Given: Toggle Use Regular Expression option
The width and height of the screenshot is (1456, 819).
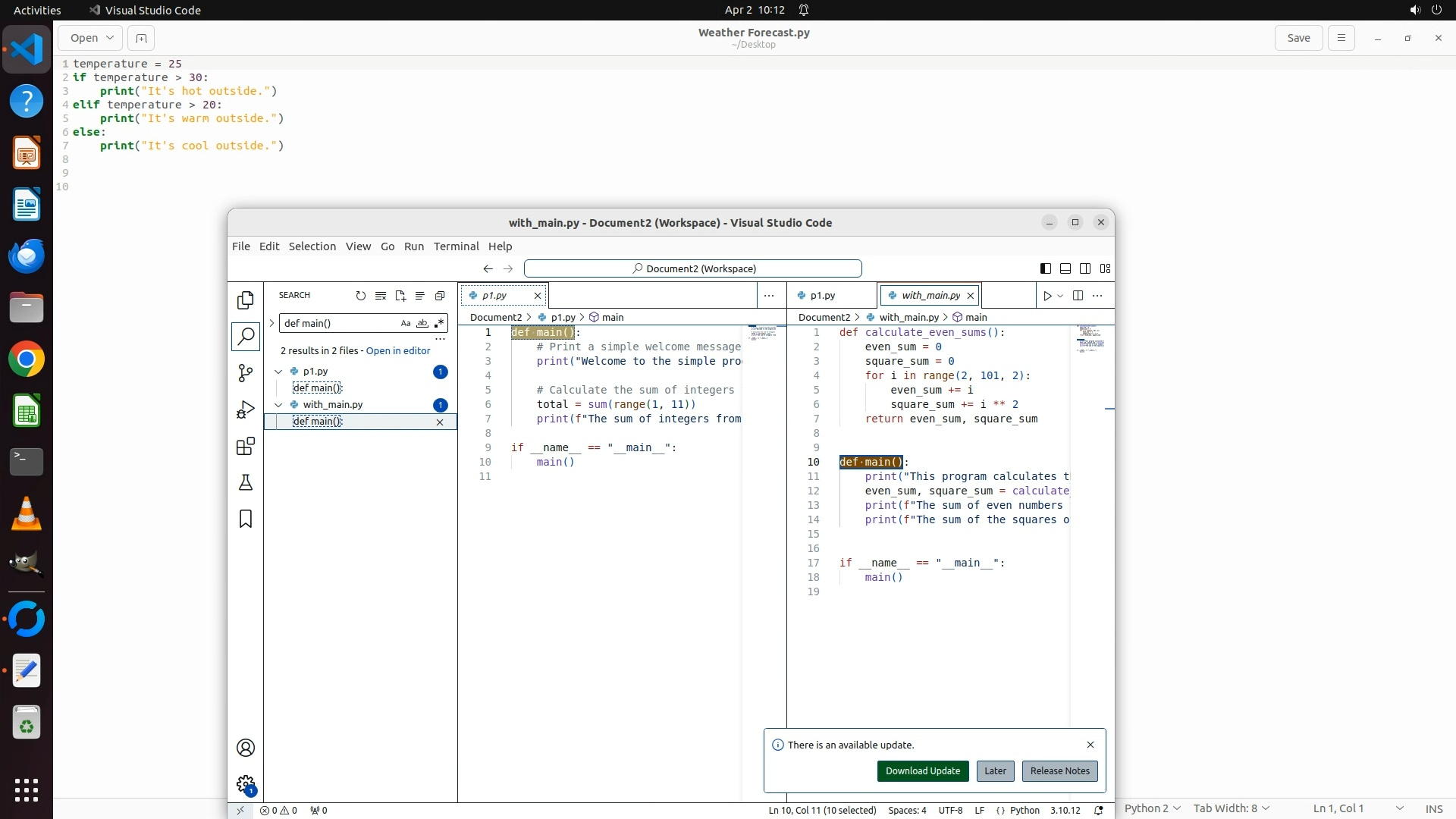Looking at the screenshot, I should (x=439, y=324).
